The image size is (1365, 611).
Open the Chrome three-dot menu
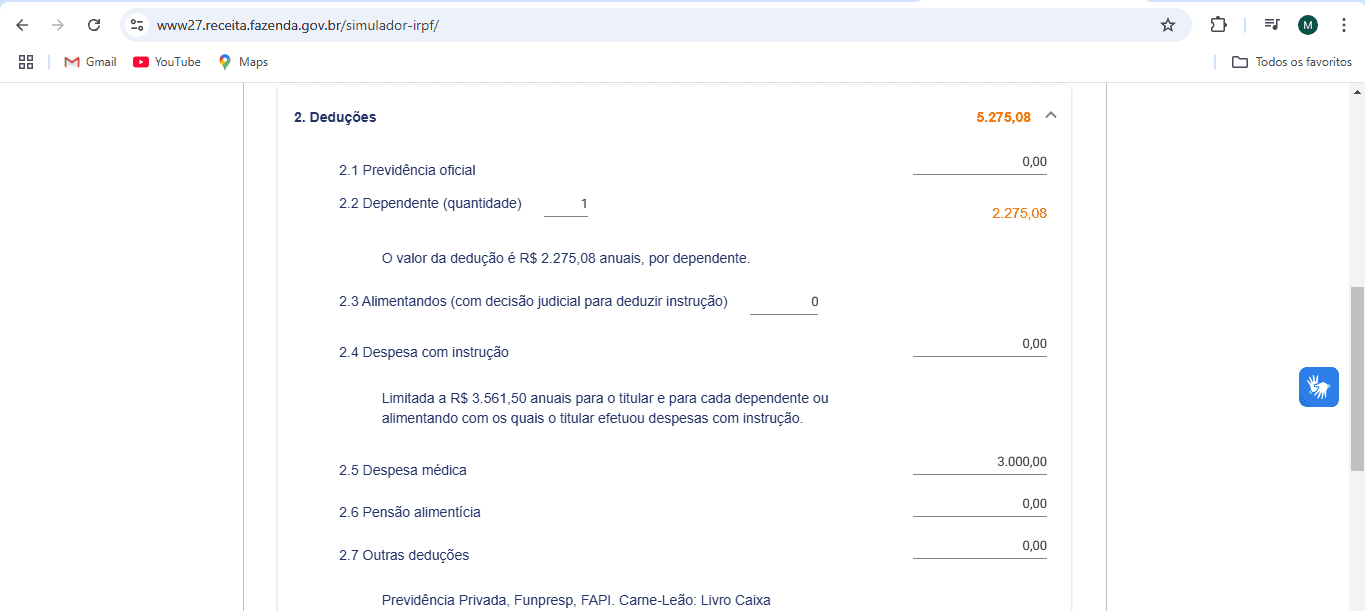[1344, 24]
